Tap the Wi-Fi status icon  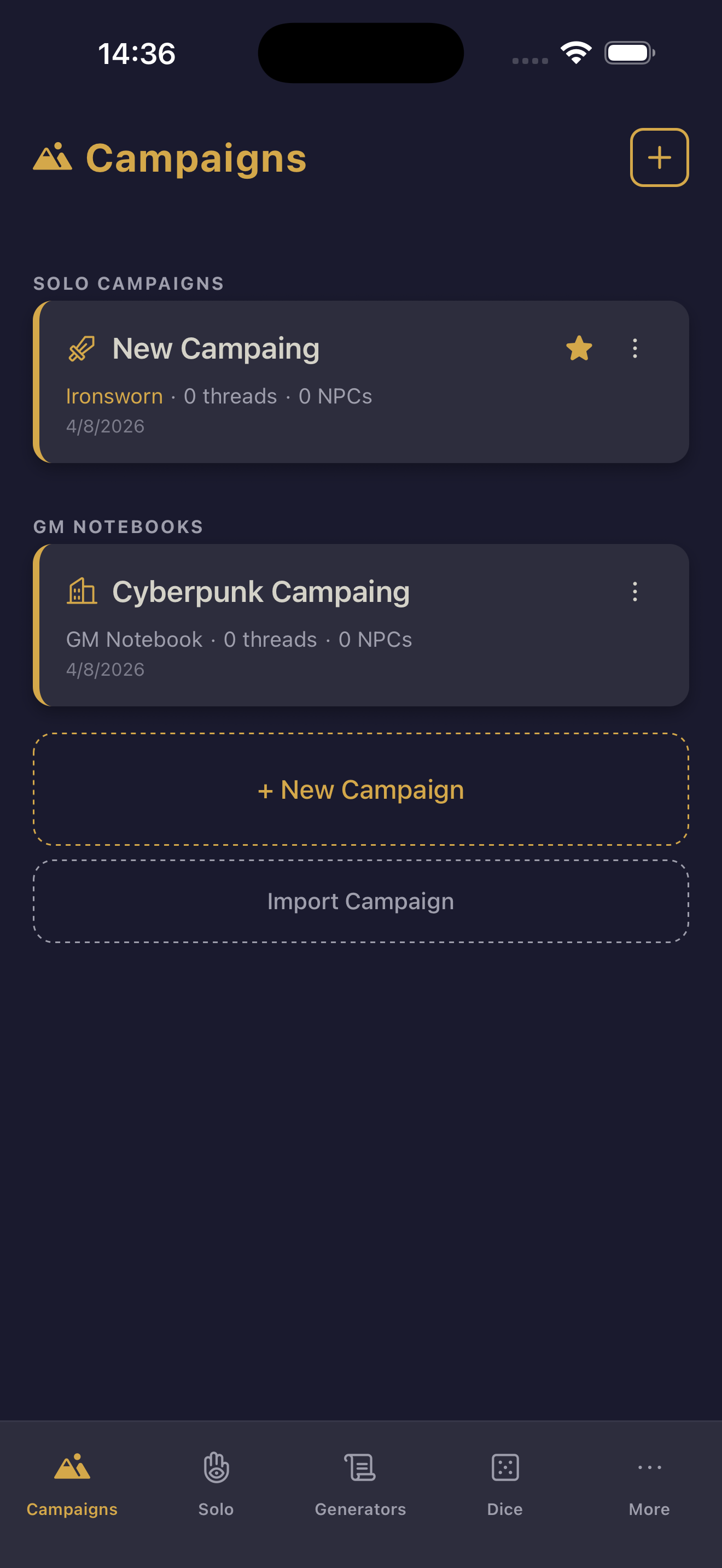(x=576, y=53)
